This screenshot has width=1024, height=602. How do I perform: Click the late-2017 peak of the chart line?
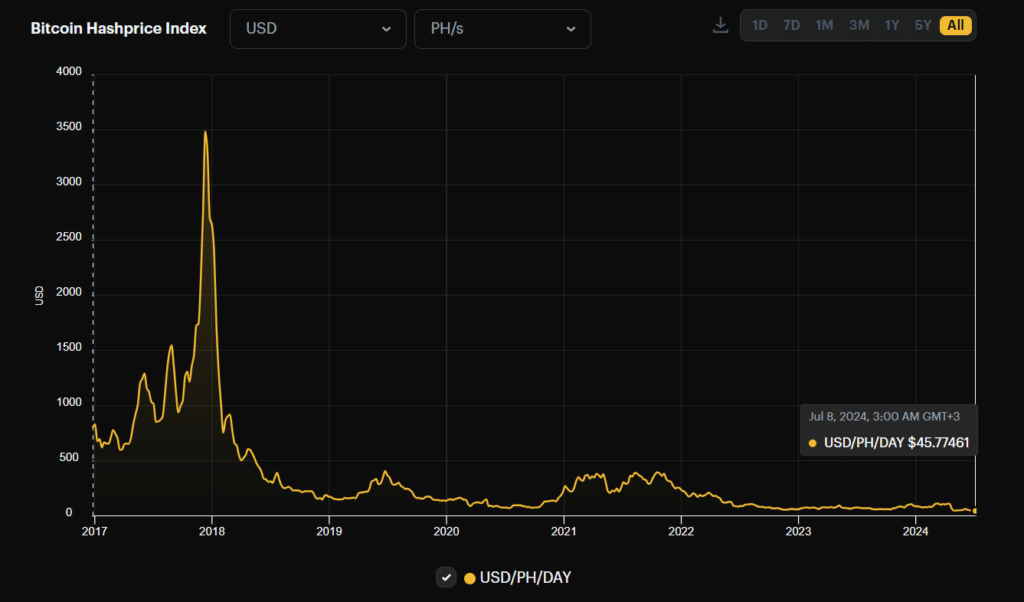pyautogui.click(x=206, y=133)
